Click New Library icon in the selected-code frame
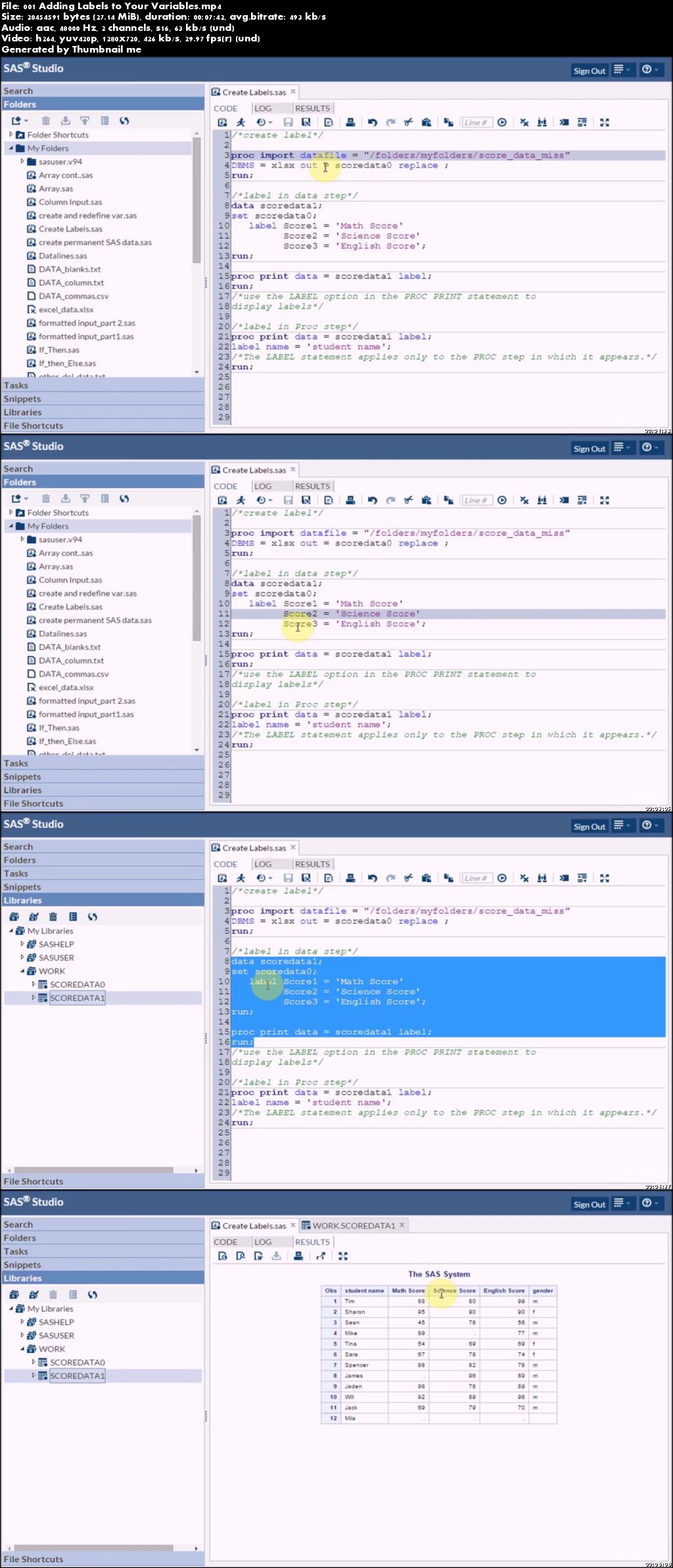 click(14, 917)
